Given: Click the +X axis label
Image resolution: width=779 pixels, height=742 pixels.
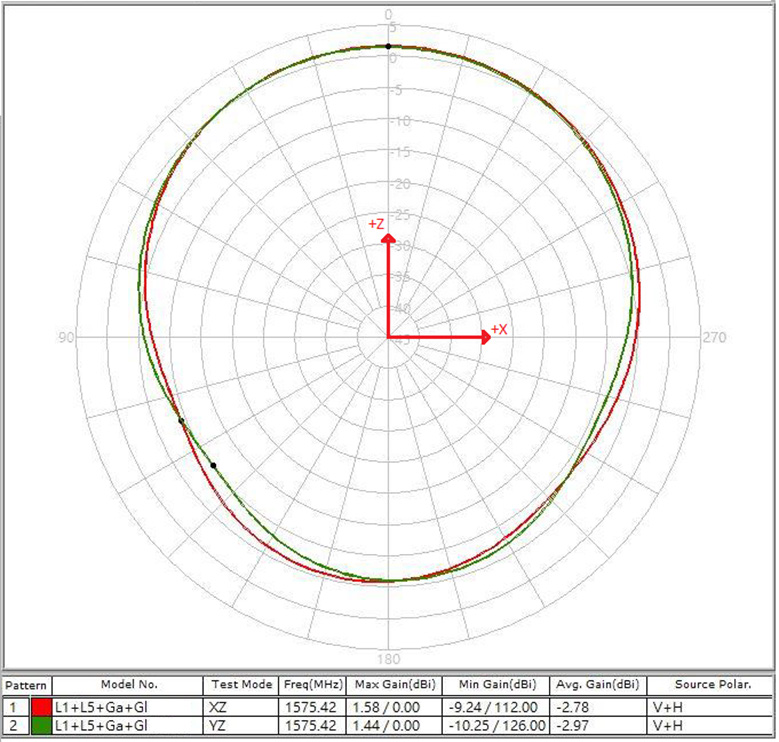Looking at the screenshot, I should pyautogui.click(x=499, y=329).
